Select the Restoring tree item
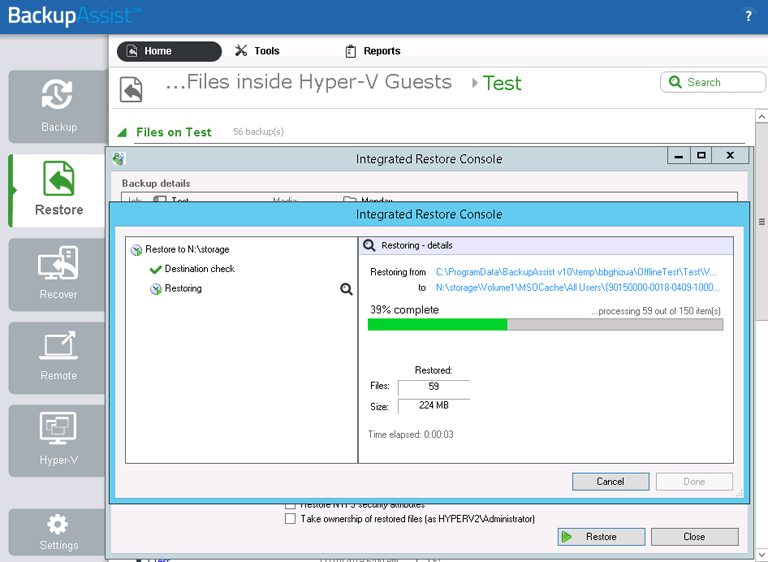This screenshot has width=768, height=562. pyautogui.click(x=183, y=289)
